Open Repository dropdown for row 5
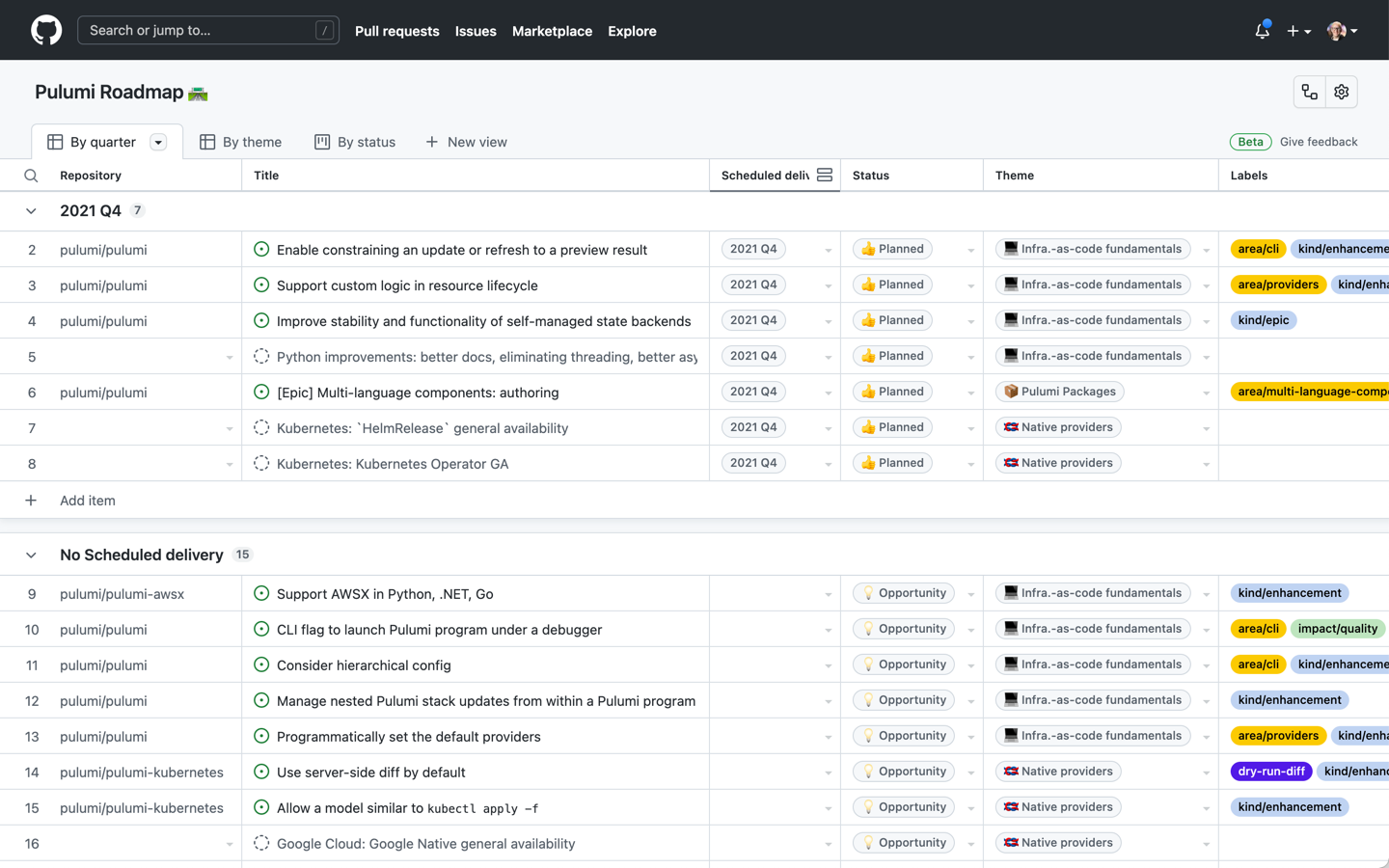 [x=230, y=357]
